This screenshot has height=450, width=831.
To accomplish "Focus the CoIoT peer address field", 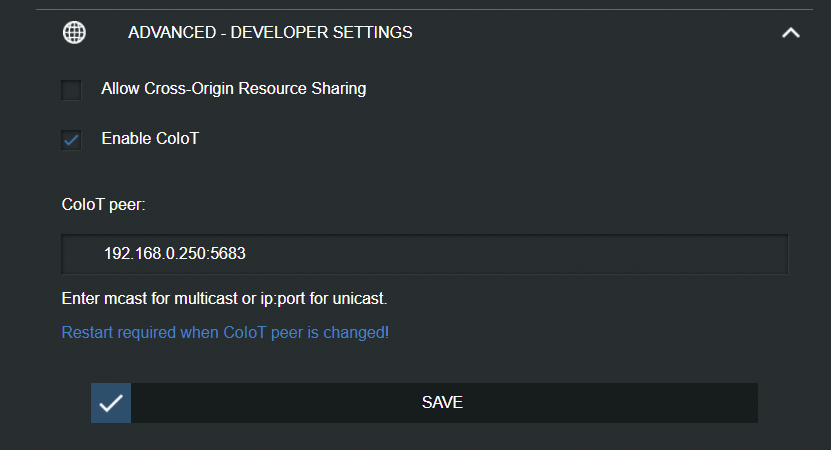I will (425, 254).
